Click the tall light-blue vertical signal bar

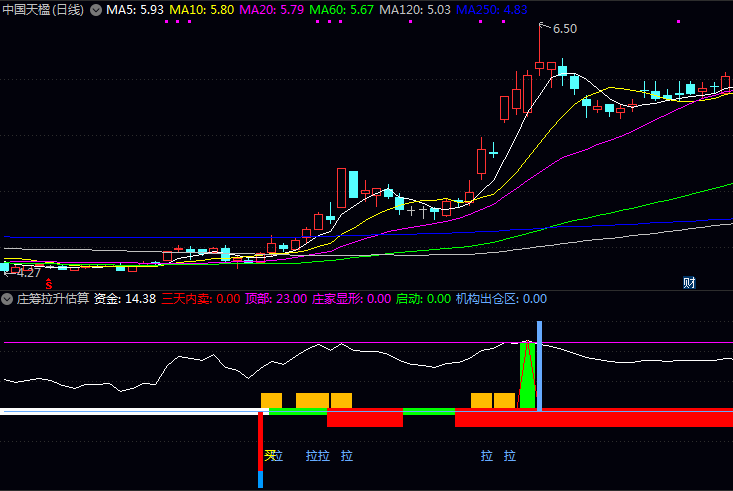point(540,366)
